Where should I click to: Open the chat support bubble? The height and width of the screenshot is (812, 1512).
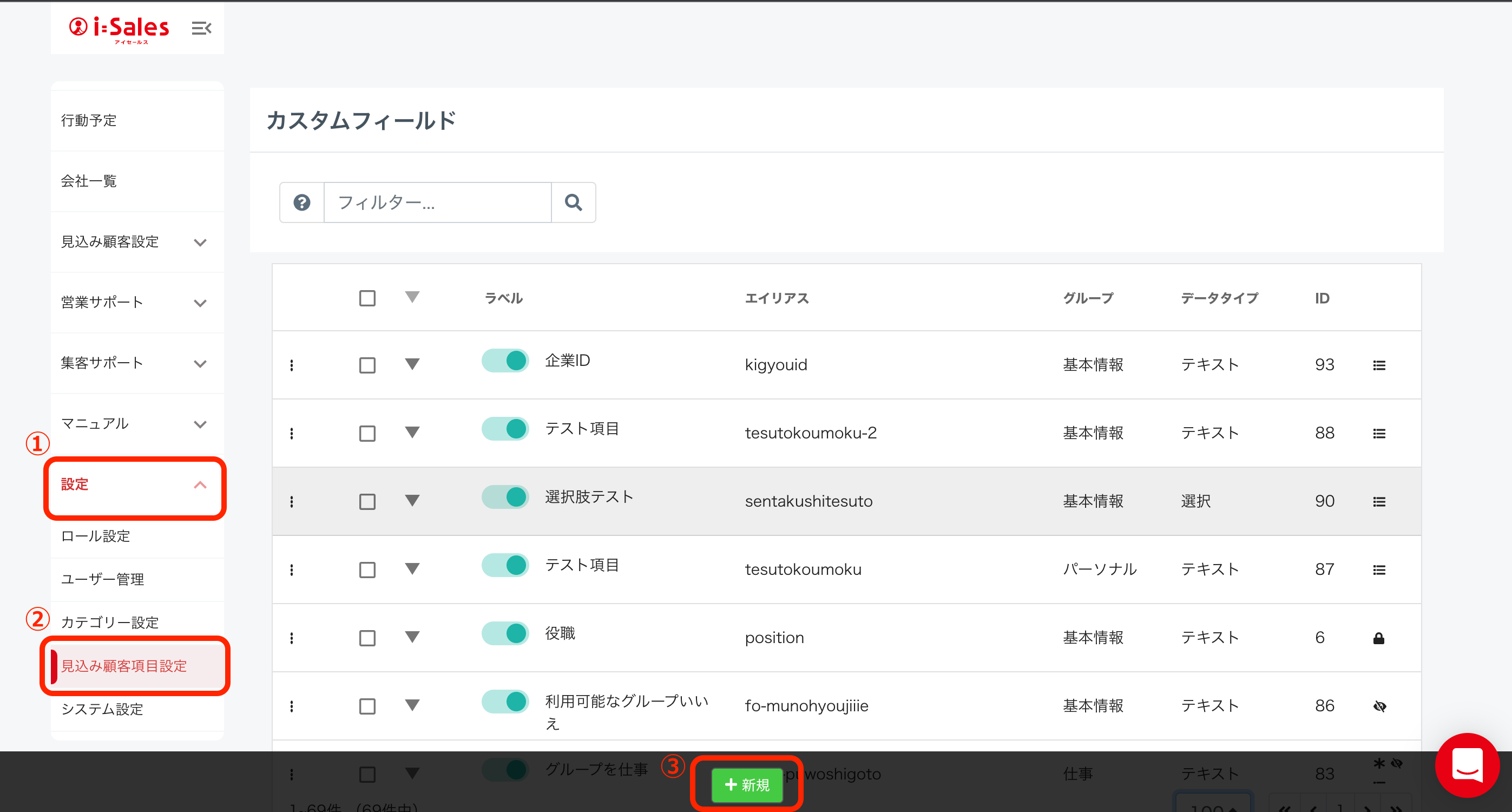coord(1467,764)
